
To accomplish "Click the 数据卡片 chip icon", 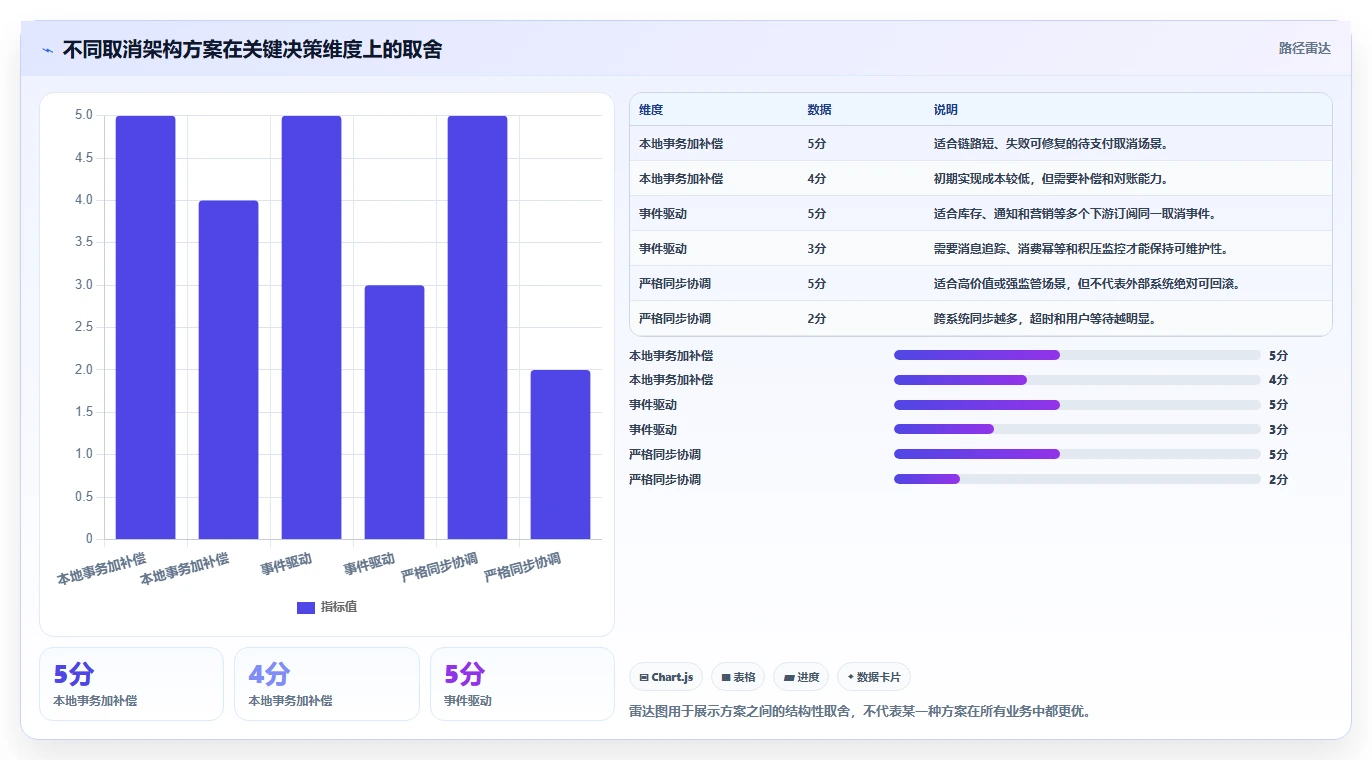I will point(851,677).
